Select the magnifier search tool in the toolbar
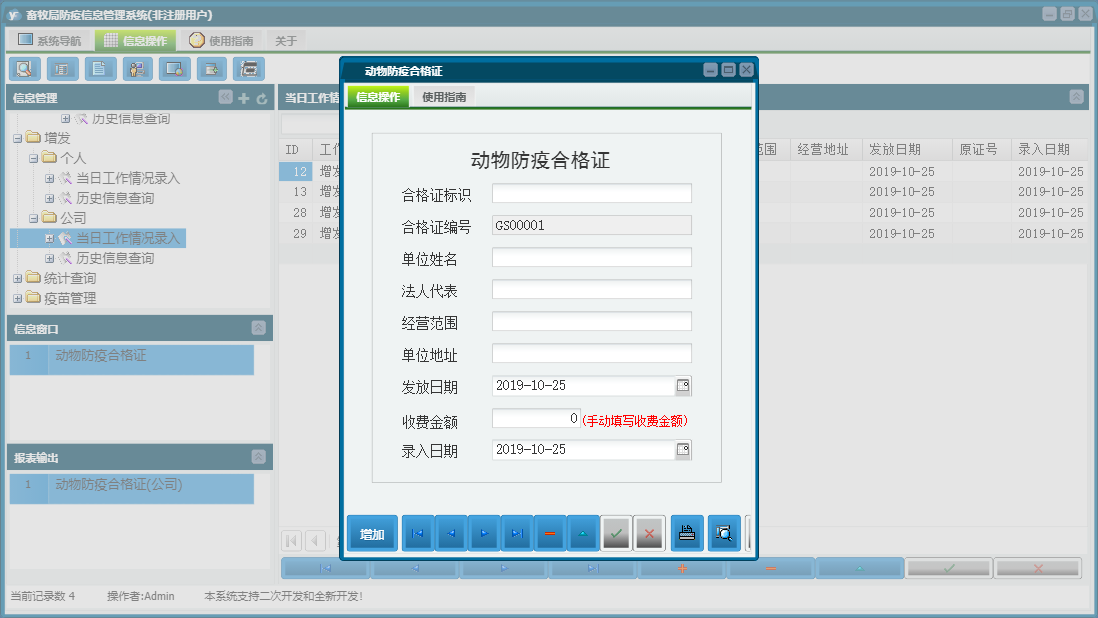1098x618 pixels. 24,68
